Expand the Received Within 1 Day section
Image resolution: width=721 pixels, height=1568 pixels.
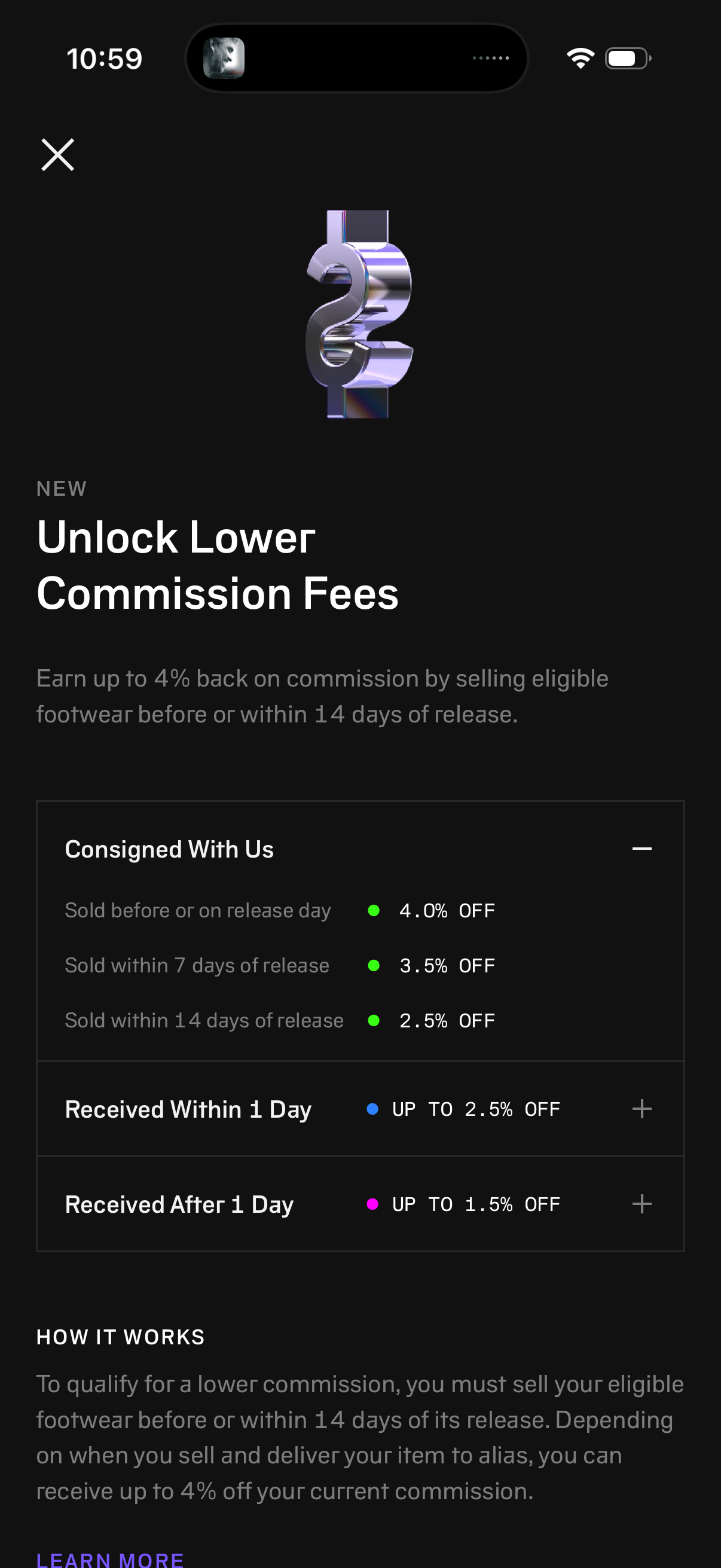coord(641,1109)
